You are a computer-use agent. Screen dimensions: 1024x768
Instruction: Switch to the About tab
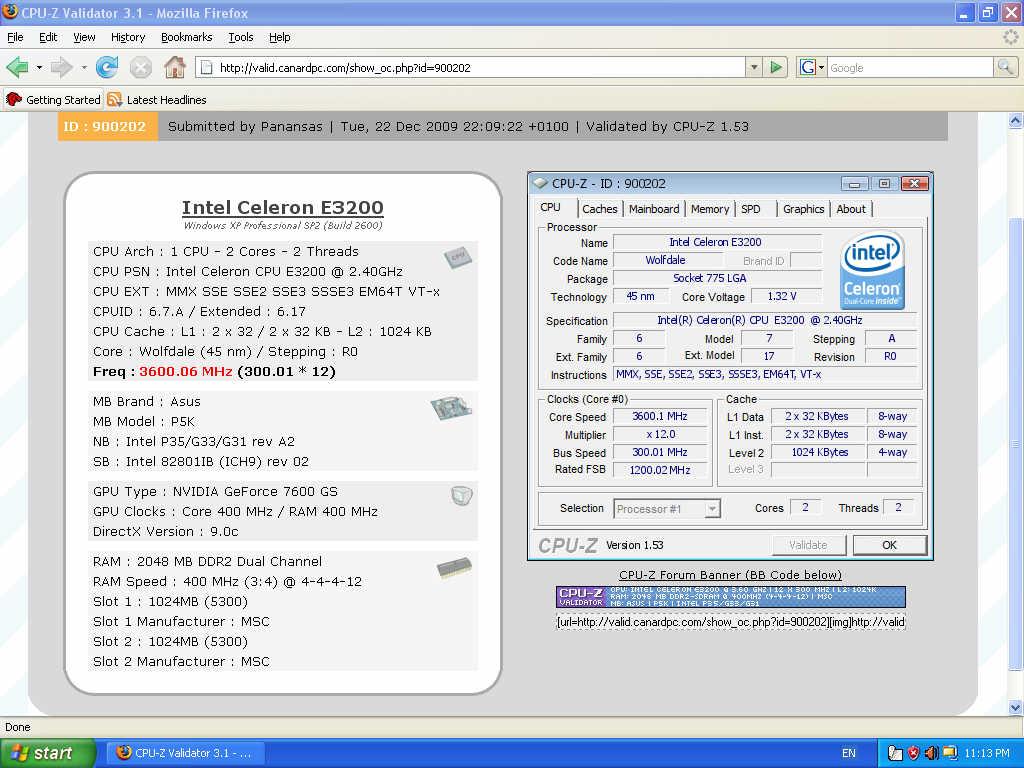click(851, 209)
